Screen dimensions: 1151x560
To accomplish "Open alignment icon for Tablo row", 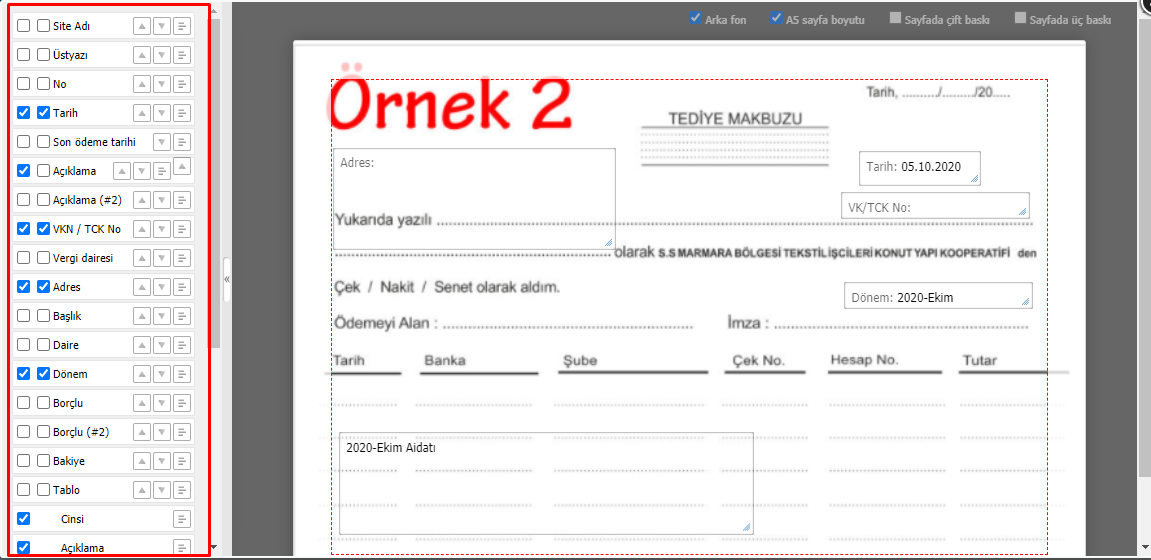I will coord(182,490).
